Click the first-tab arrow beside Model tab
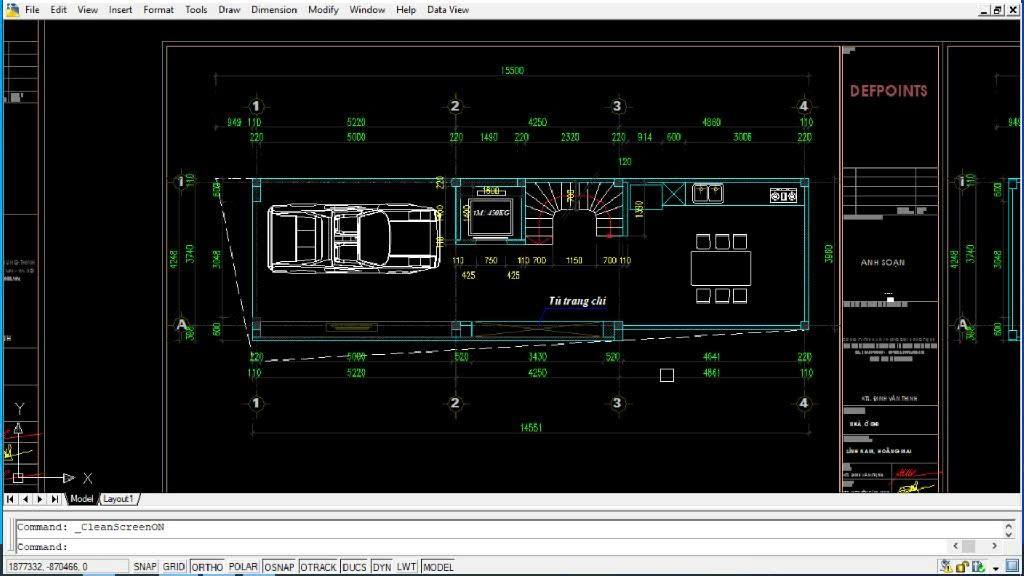Image resolution: width=1024 pixels, height=576 pixels. click(10, 498)
